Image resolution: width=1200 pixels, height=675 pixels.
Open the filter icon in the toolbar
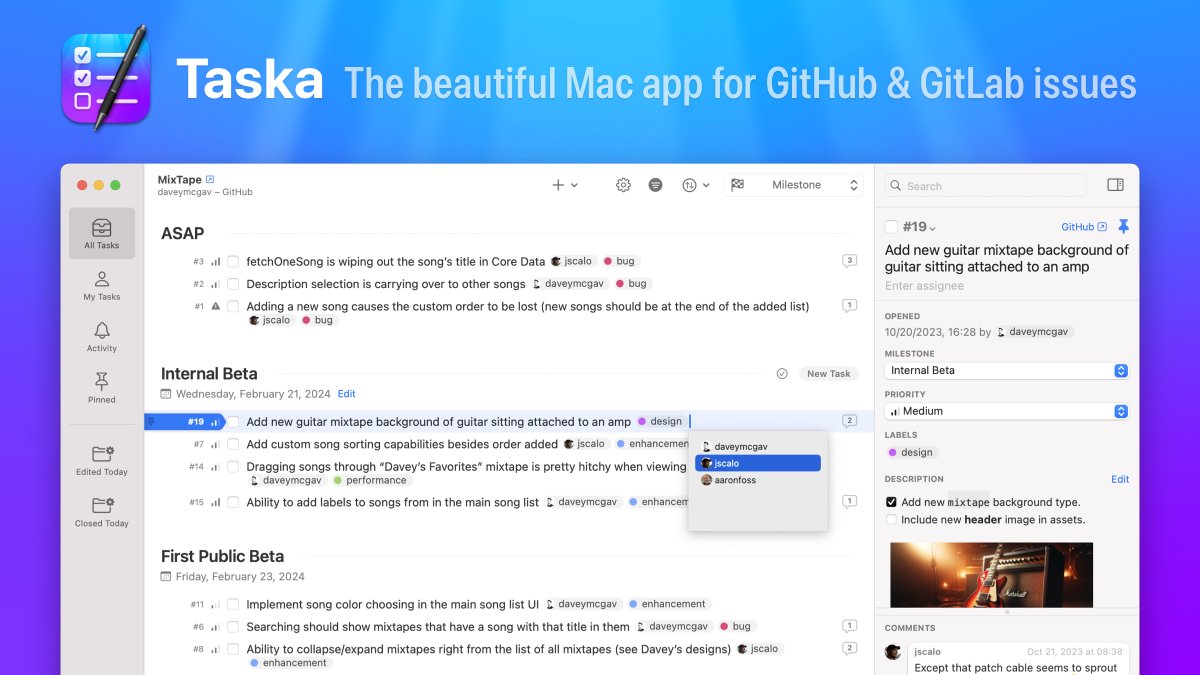pyautogui.click(x=656, y=185)
